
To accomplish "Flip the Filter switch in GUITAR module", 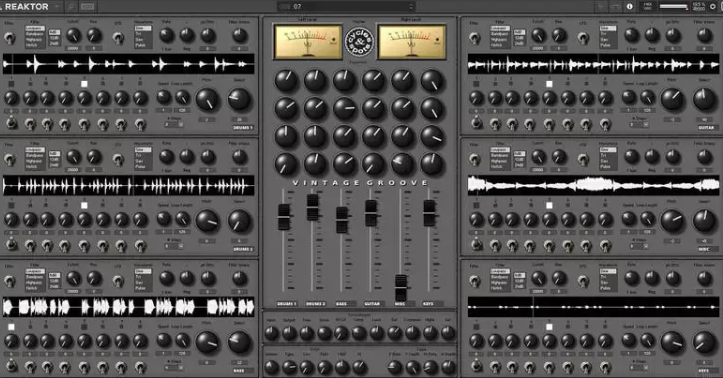I will tap(474, 38).
